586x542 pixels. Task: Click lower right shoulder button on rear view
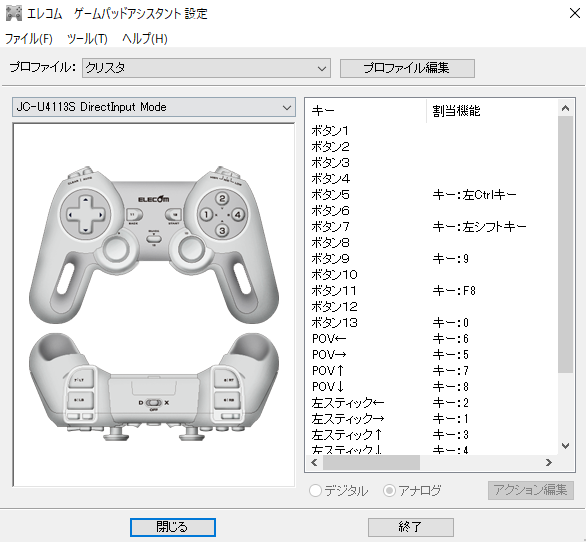click(228, 401)
